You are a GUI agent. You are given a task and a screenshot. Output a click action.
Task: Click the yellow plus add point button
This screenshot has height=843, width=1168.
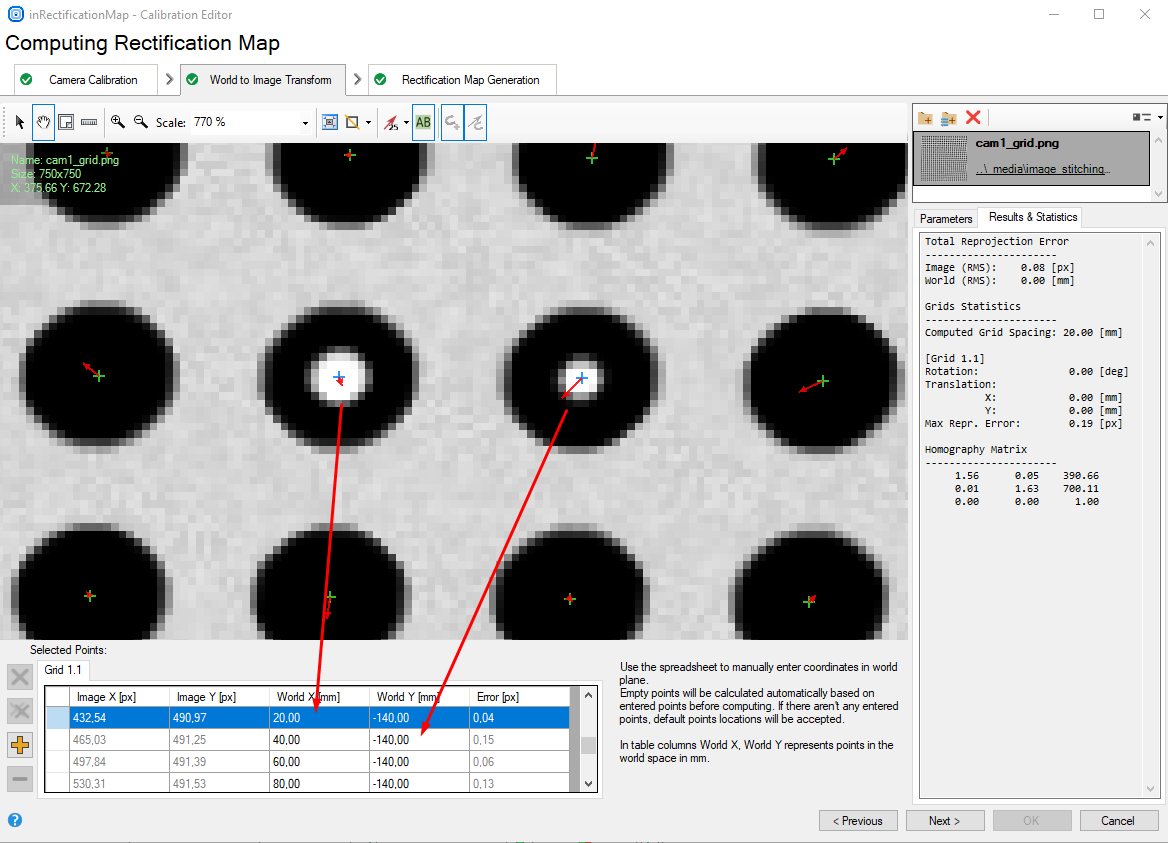coord(20,744)
